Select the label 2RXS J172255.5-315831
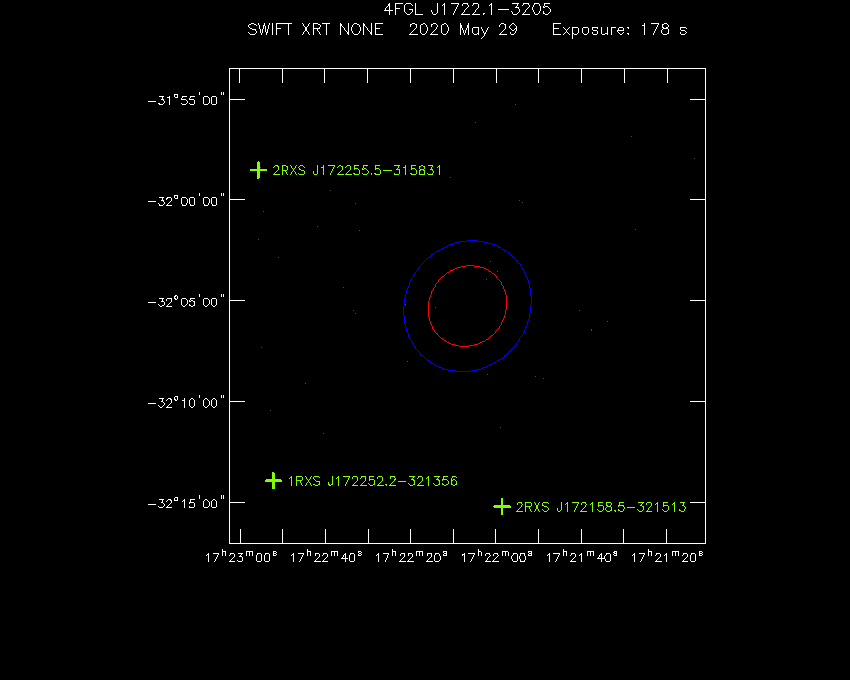The height and width of the screenshot is (680, 850). (x=357, y=170)
